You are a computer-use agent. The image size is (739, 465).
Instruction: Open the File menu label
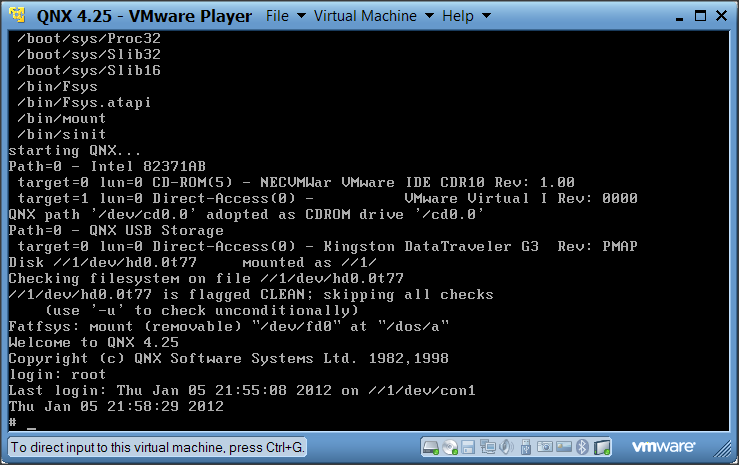pos(277,16)
